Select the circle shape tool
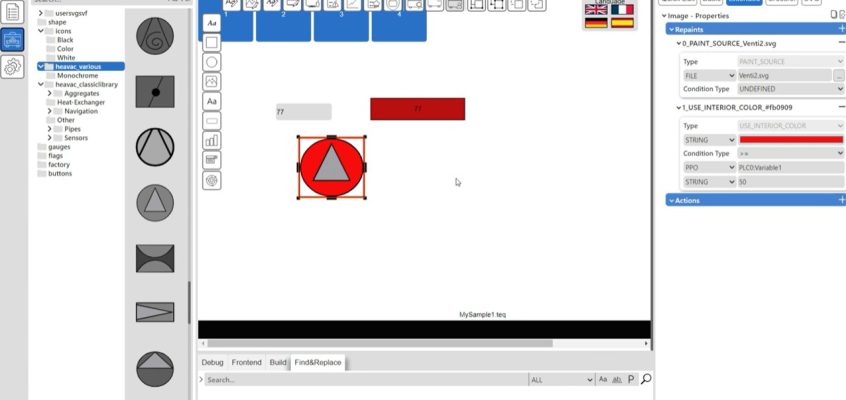Image resolution: width=846 pixels, height=400 pixels. tap(212, 62)
